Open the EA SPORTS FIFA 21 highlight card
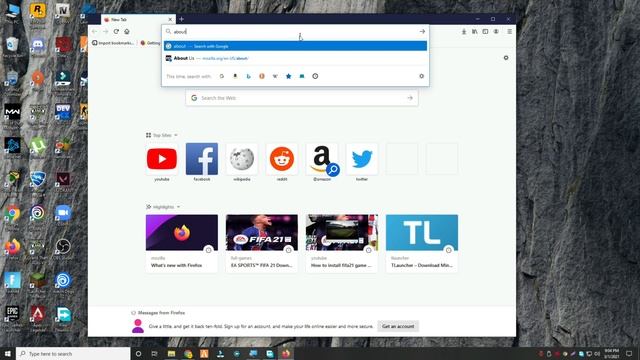Image resolution: width=640 pixels, height=360 pixels. pyautogui.click(x=262, y=243)
